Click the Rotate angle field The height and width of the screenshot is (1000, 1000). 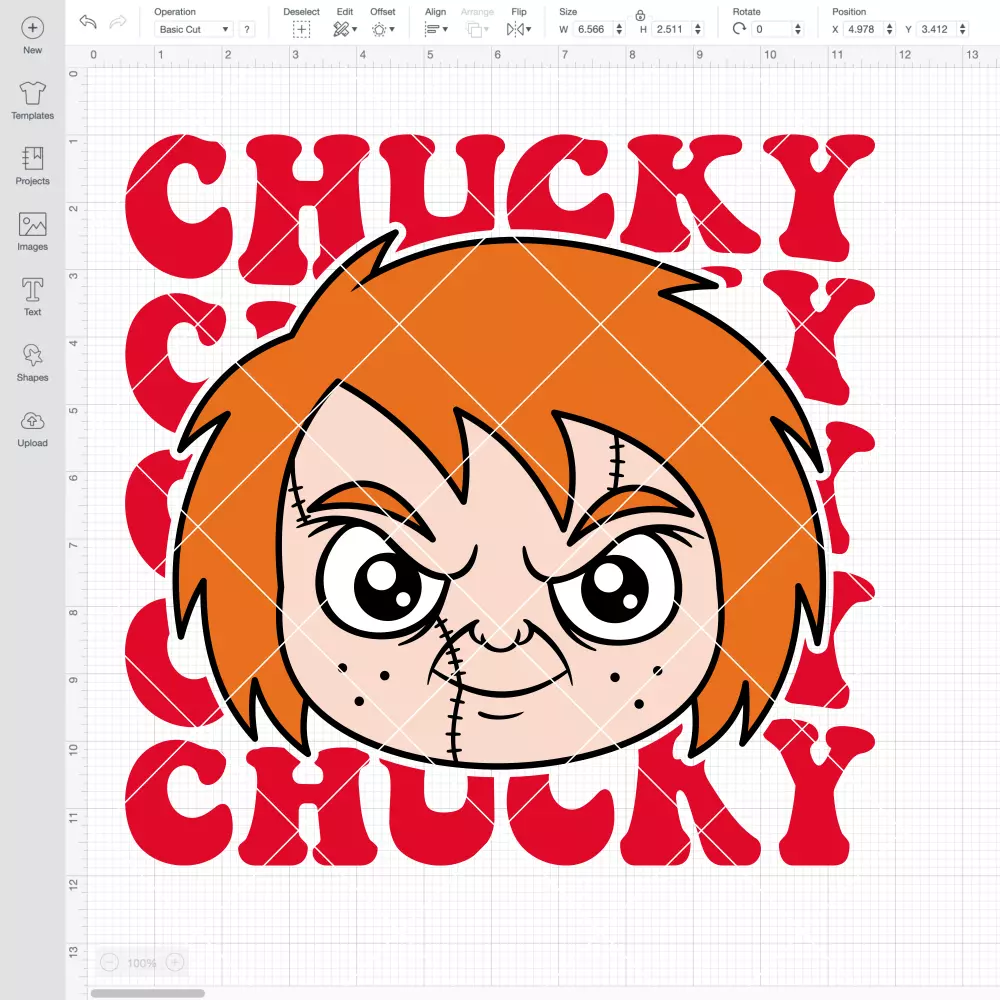pyautogui.click(x=771, y=29)
